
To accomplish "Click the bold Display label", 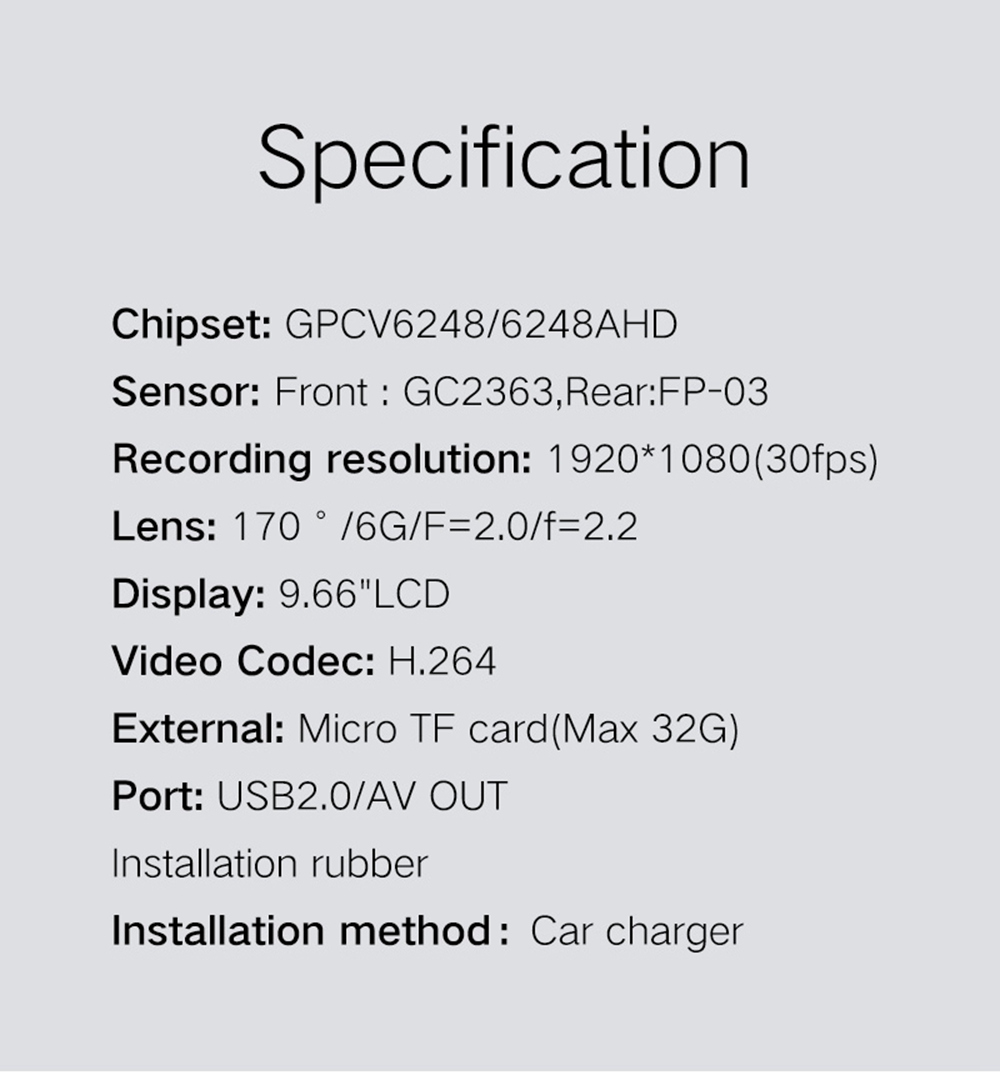I will (188, 595).
